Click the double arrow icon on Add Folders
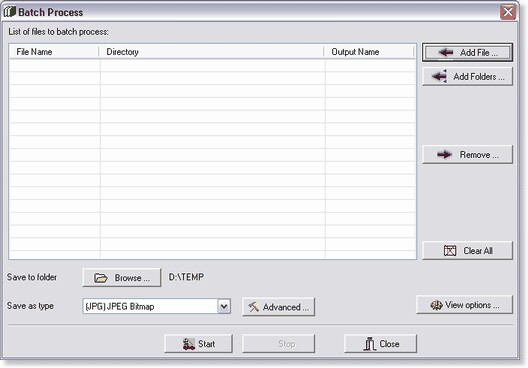Screen dimensions: 528x368 click(x=439, y=76)
